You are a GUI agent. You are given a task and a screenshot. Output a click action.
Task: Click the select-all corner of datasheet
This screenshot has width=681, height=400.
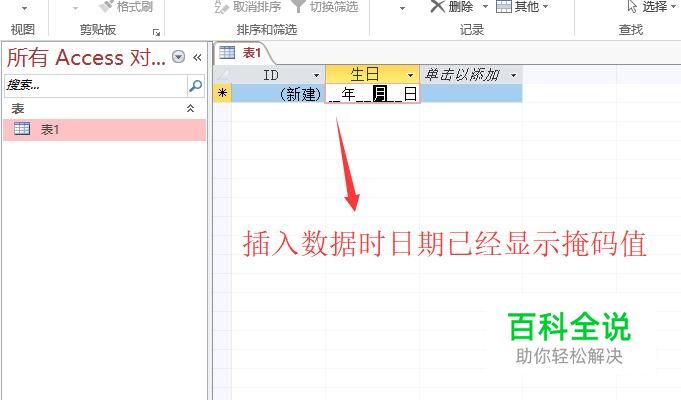click(222, 75)
